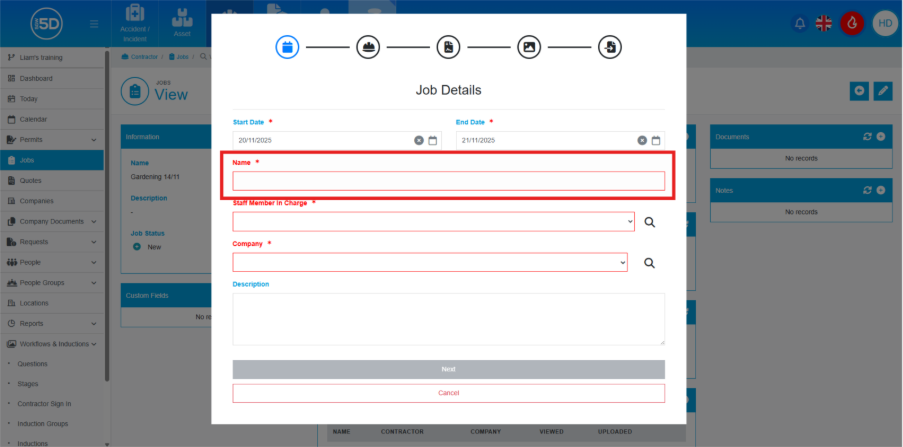Open the Staff Member in Charge dropdown

433,222
